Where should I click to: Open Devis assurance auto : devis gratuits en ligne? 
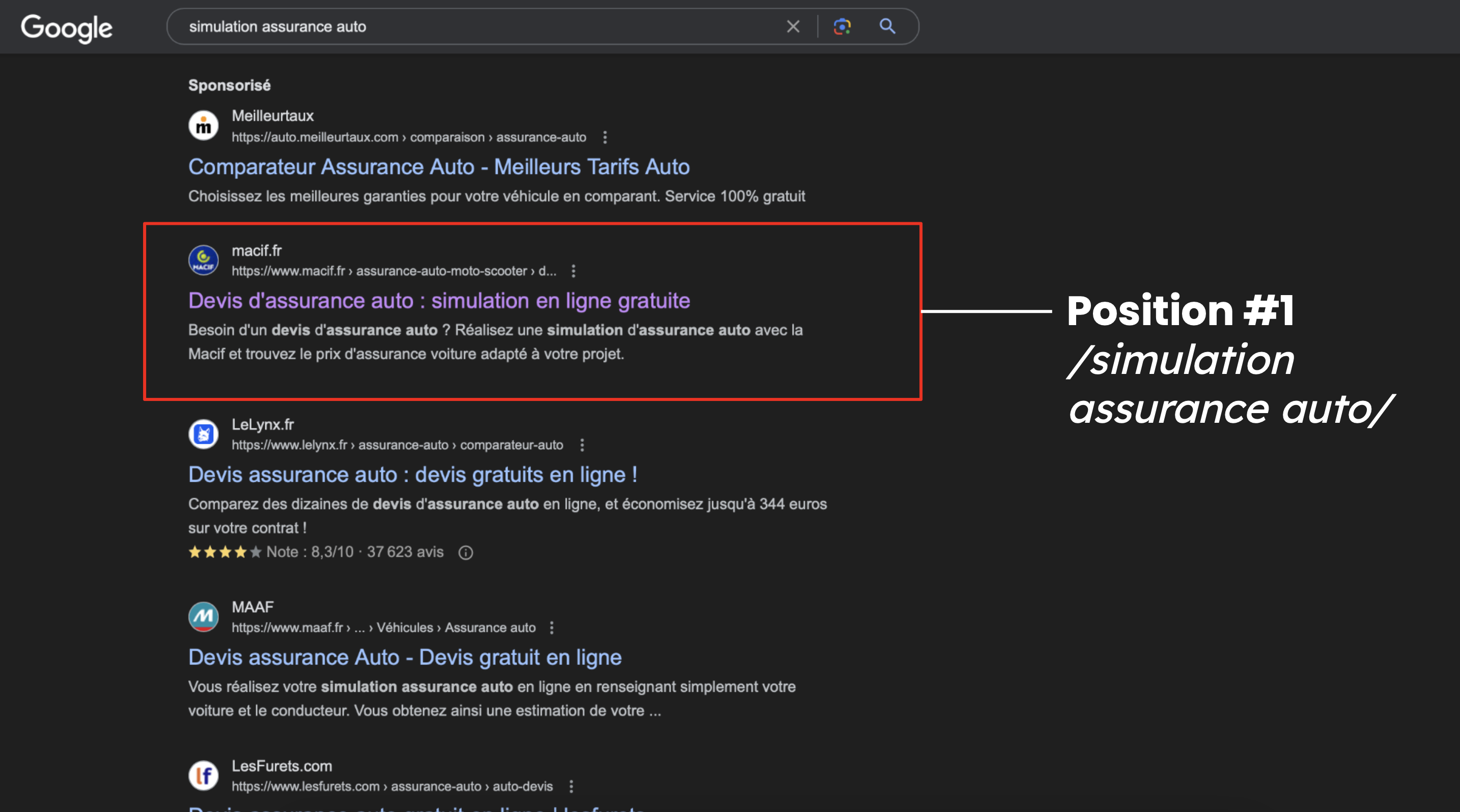coord(413,475)
